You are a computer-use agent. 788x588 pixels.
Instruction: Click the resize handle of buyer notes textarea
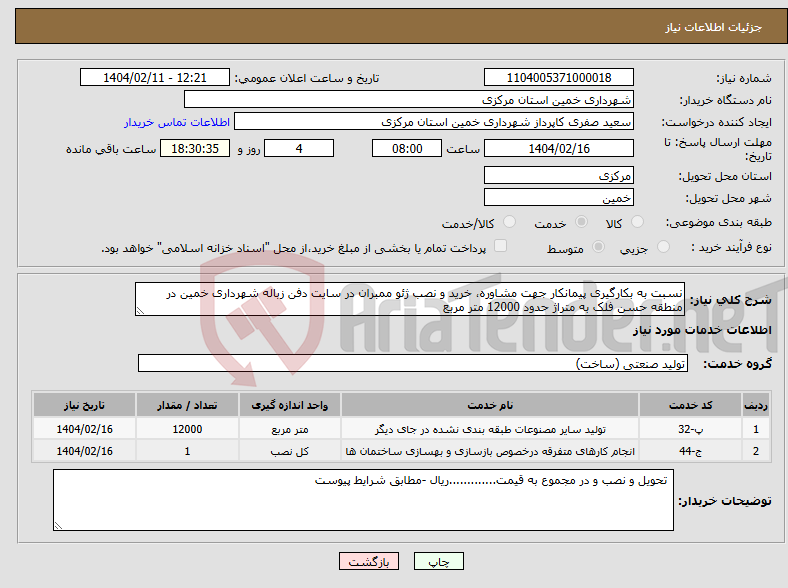coord(58,526)
